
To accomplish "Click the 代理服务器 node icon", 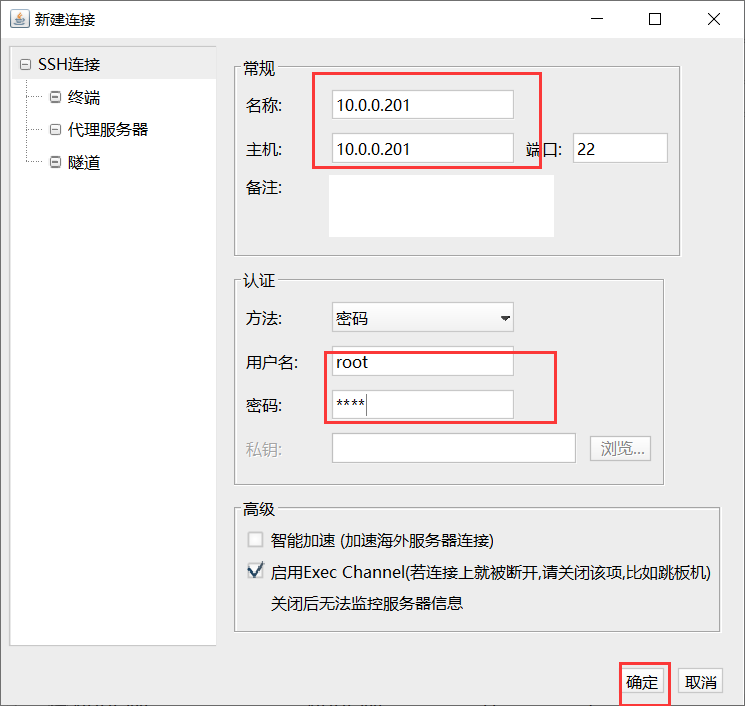I will [x=55, y=129].
